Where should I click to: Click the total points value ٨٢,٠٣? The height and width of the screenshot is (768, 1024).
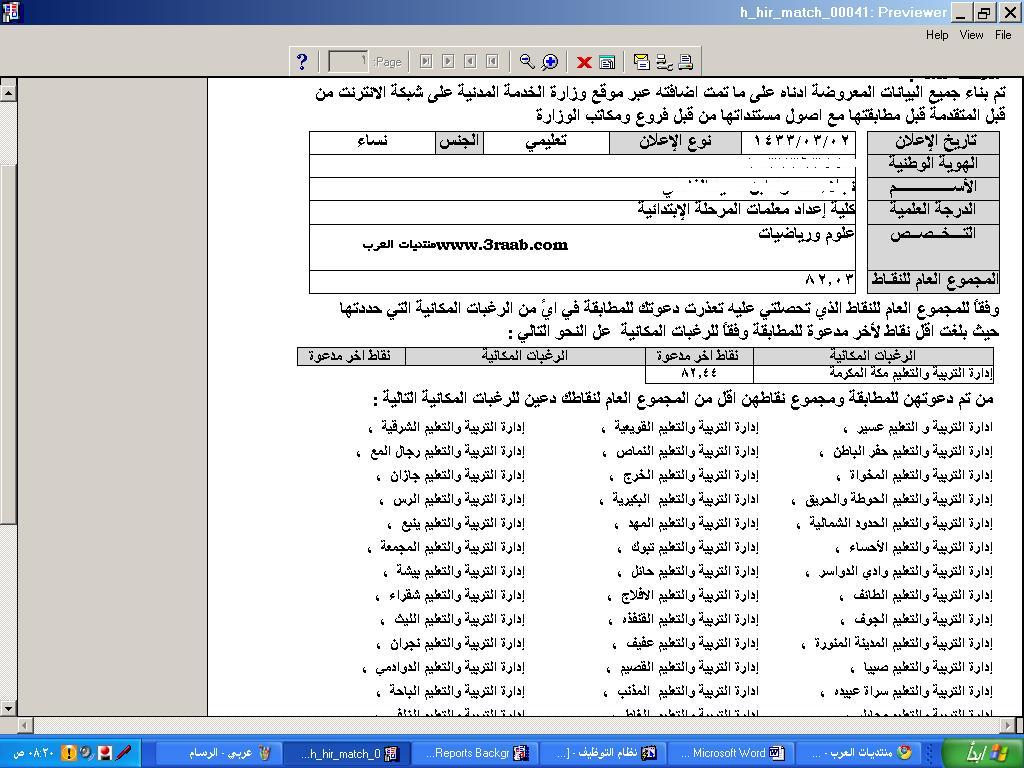point(829,280)
